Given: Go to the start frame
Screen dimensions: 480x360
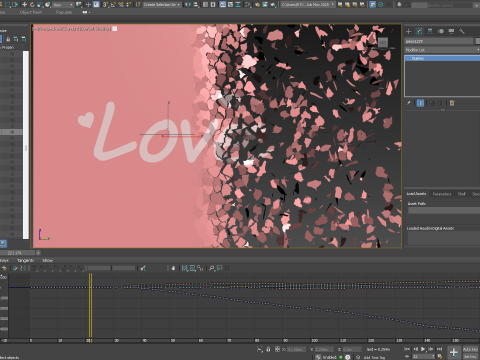Looking at the screenshot, I should (x=407, y=349).
